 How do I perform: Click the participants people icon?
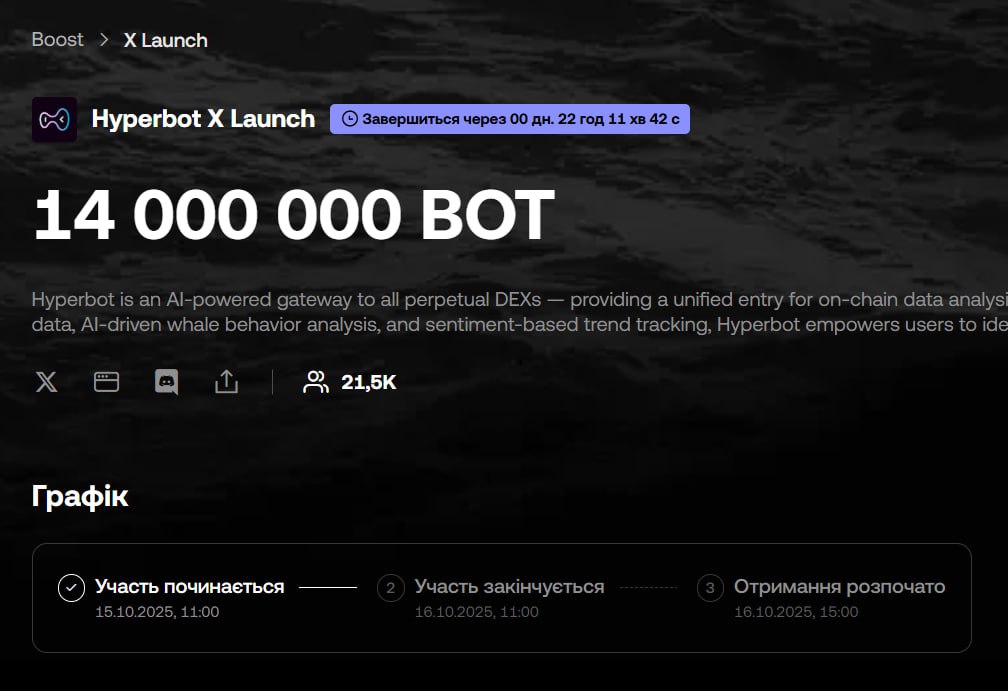click(x=316, y=381)
